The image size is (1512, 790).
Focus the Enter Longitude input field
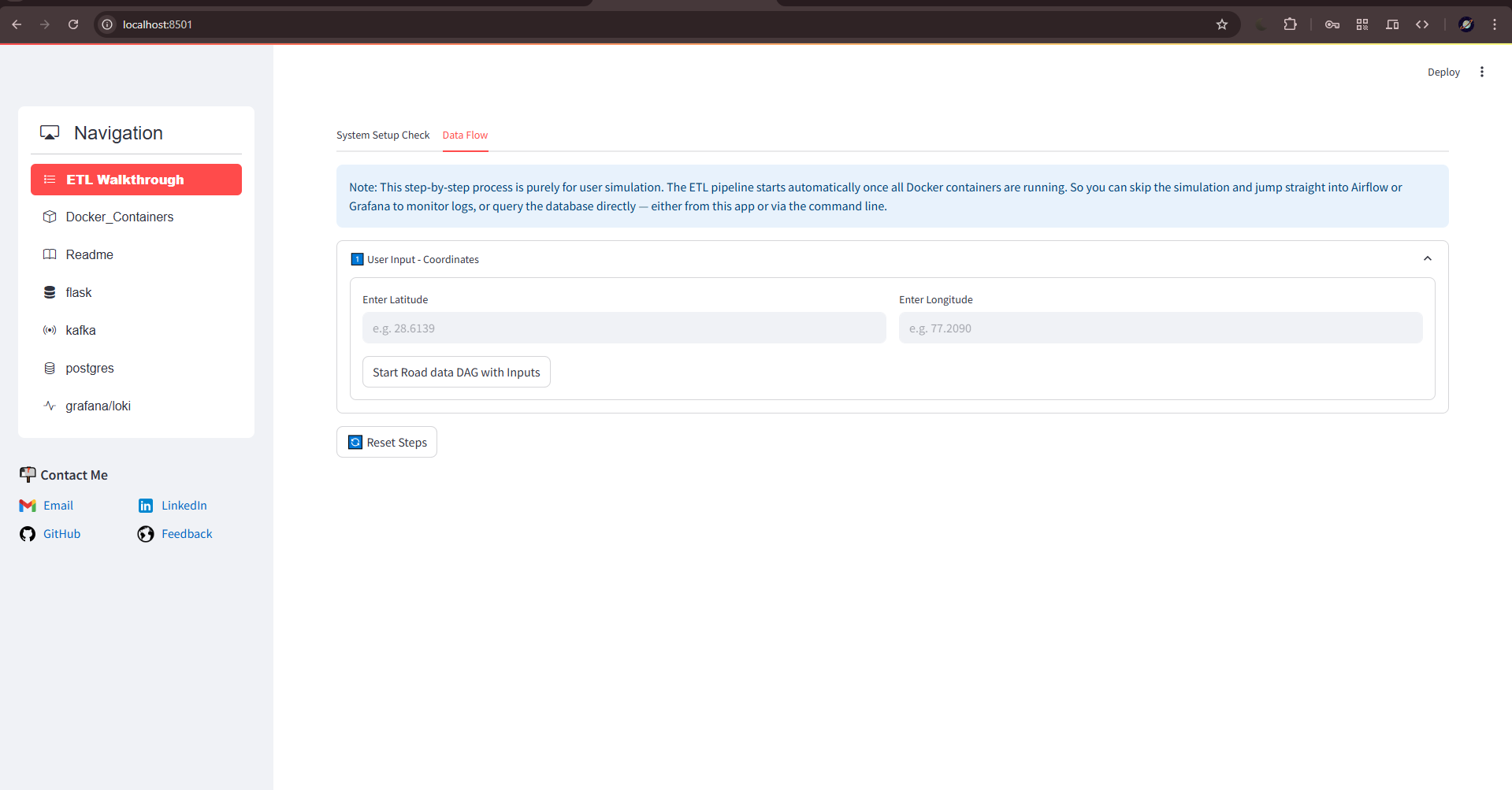coord(1160,328)
